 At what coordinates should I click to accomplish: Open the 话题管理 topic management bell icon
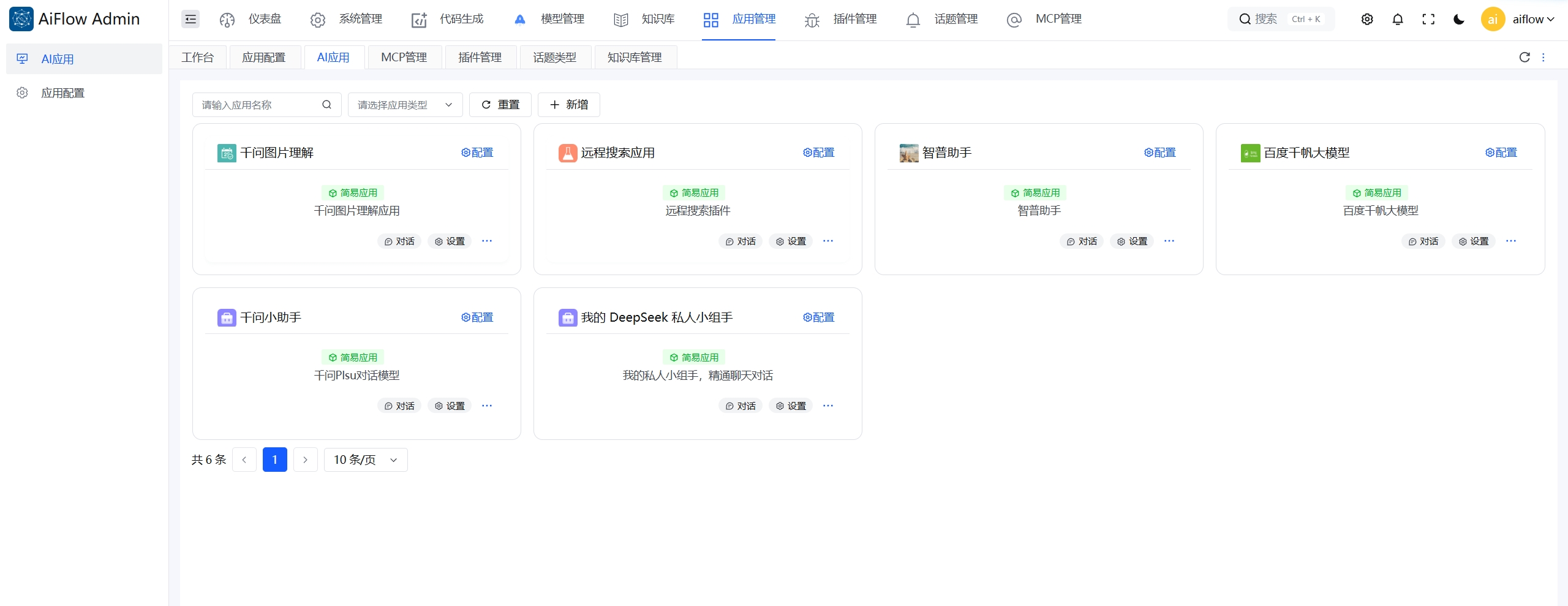[x=912, y=19]
